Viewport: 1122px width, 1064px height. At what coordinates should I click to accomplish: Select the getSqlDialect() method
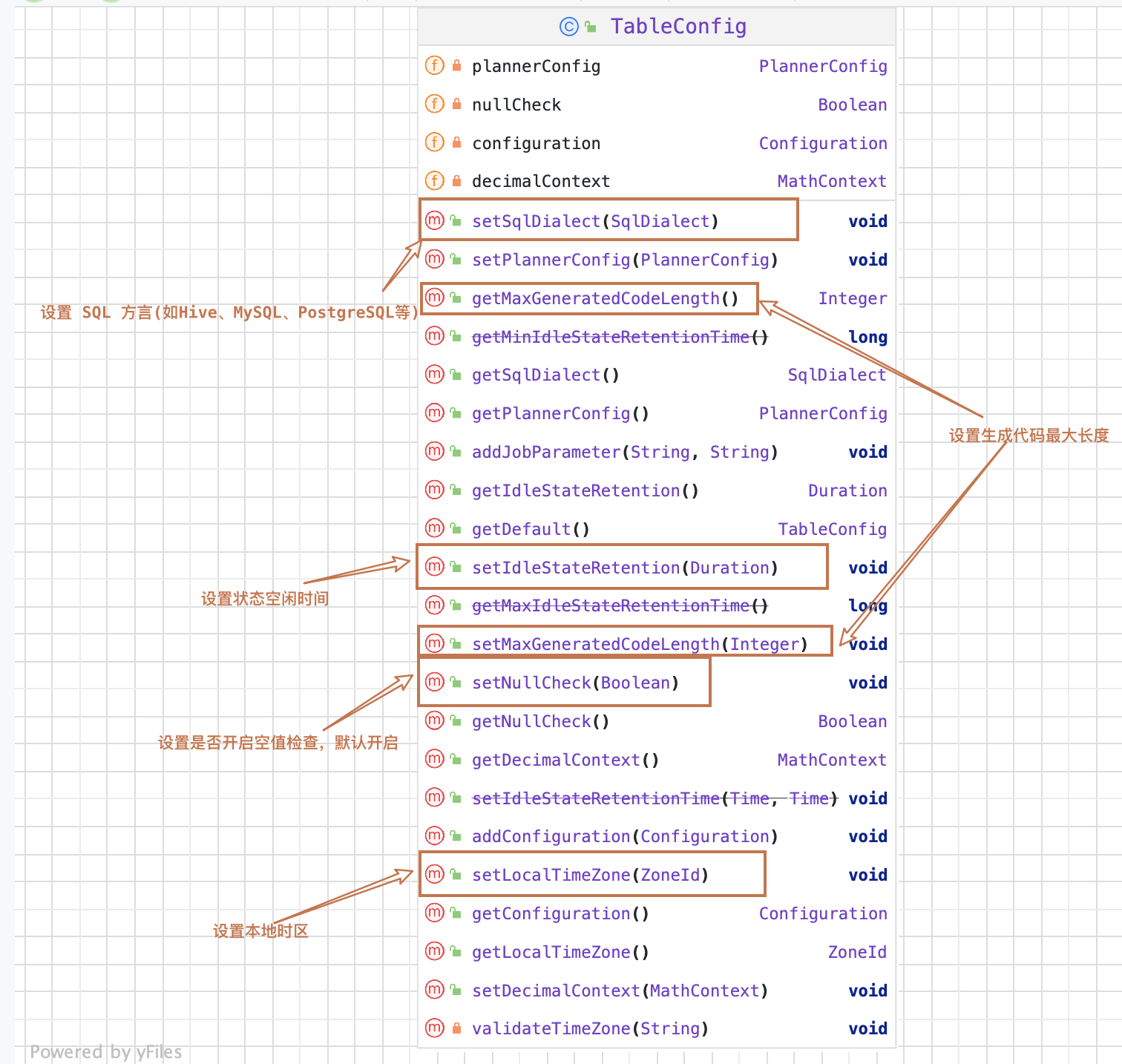pyautogui.click(x=545, y=375)
